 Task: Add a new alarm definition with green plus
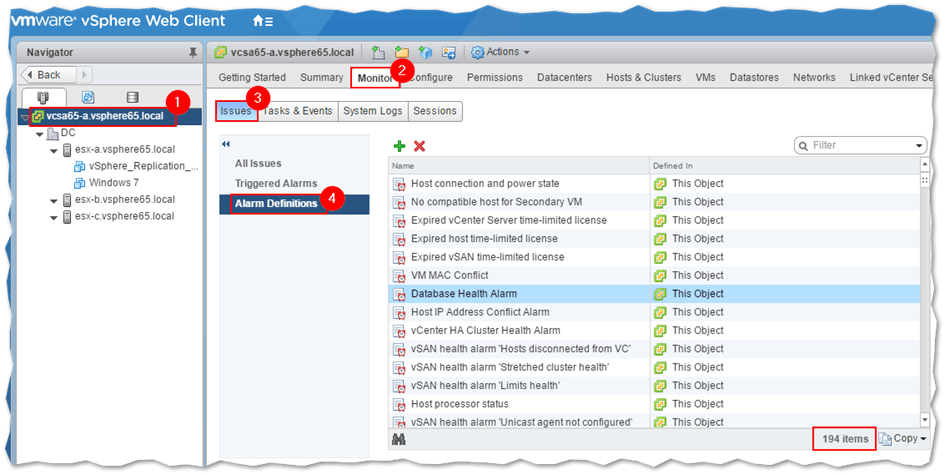tap(399, 146)
